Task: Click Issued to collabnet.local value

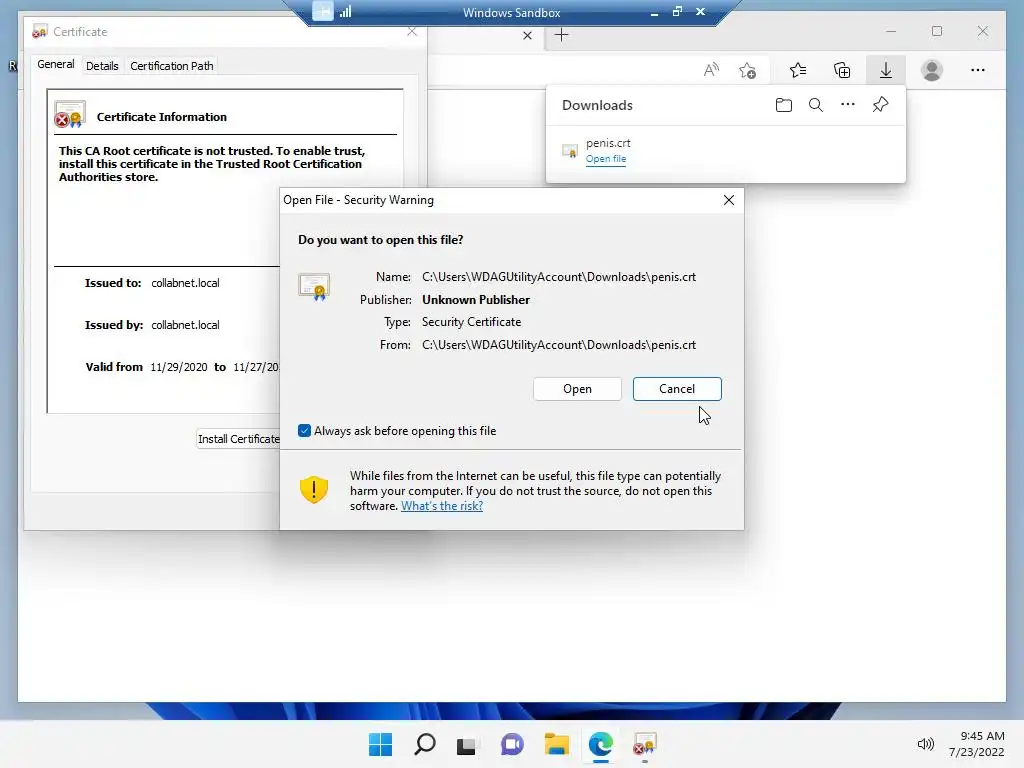Action: (x=185, y=283)
